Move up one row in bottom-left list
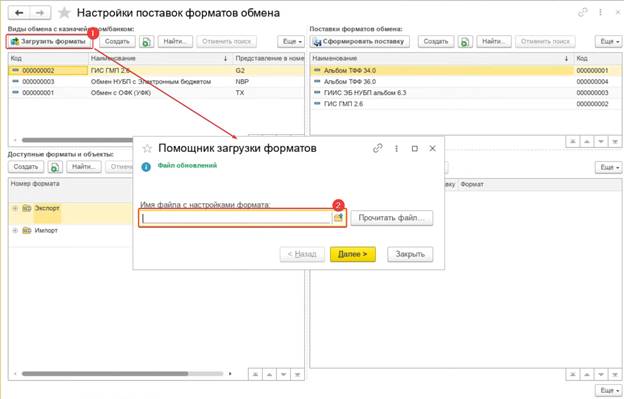The image size is (624, 399). pyautogui.click(x=269, y=374)
